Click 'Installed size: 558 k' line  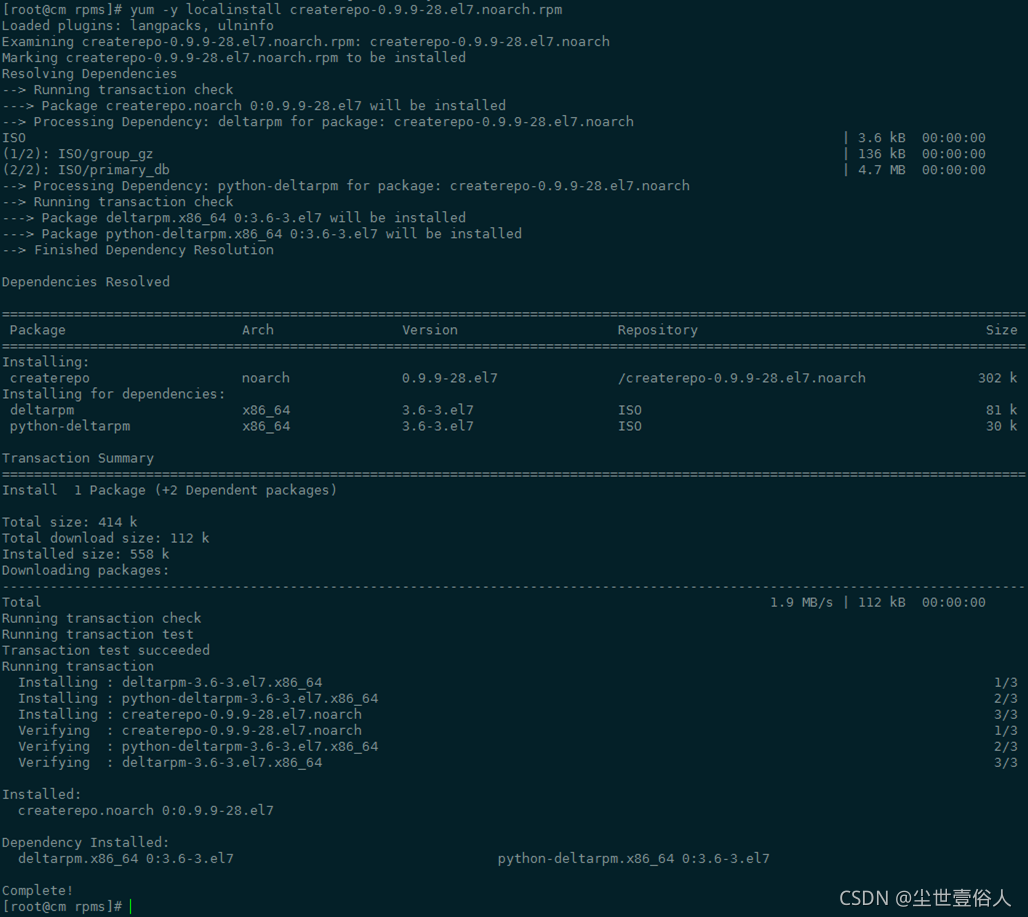coord(85,555)
